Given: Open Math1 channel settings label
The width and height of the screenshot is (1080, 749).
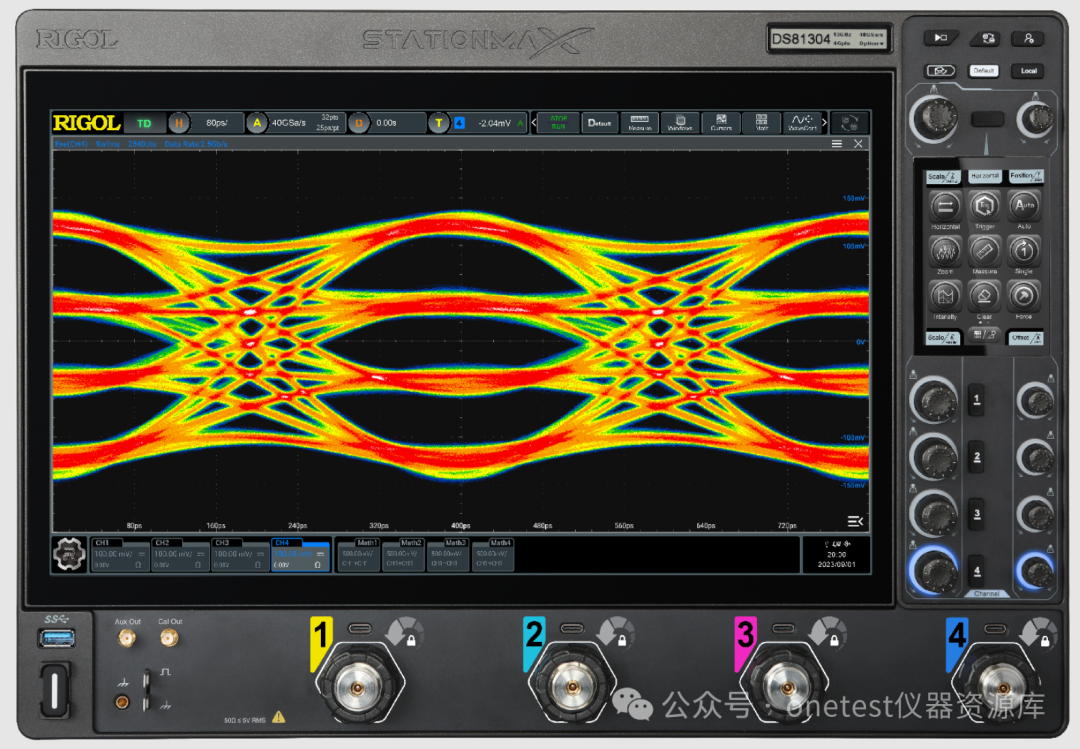Looking at the screenshot, I should tap(366, 543).
